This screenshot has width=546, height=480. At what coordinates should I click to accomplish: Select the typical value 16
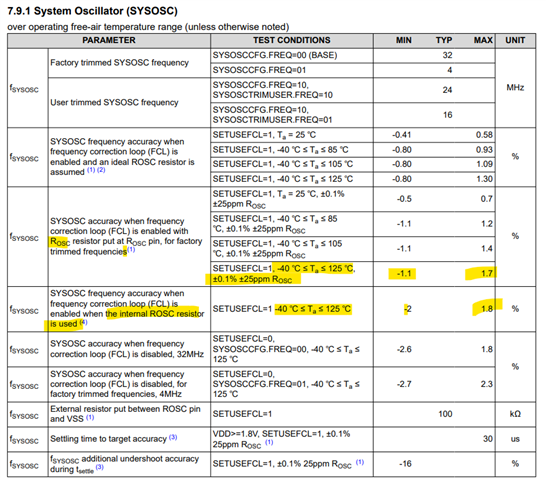tap(447, 115)
